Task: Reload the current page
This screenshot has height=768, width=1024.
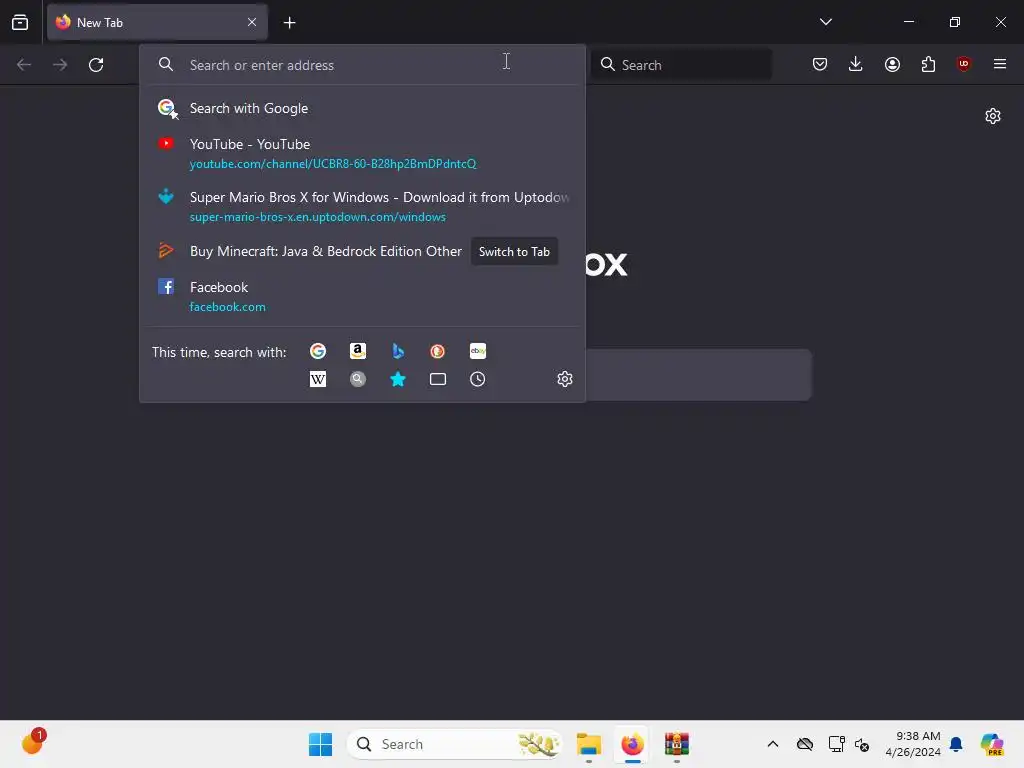Action: click(x=96, y=65)
